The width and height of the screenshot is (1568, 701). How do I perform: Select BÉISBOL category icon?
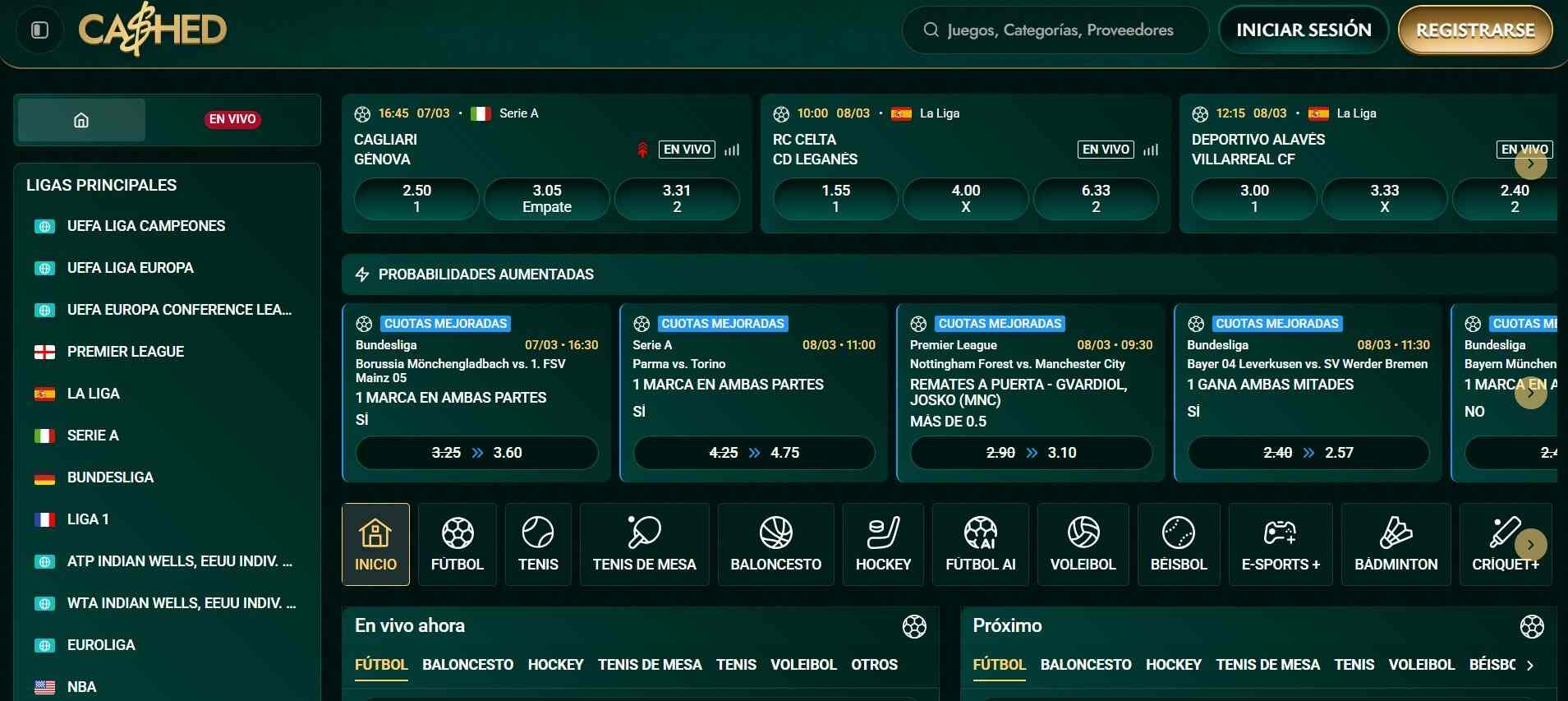pos(1179,544)
